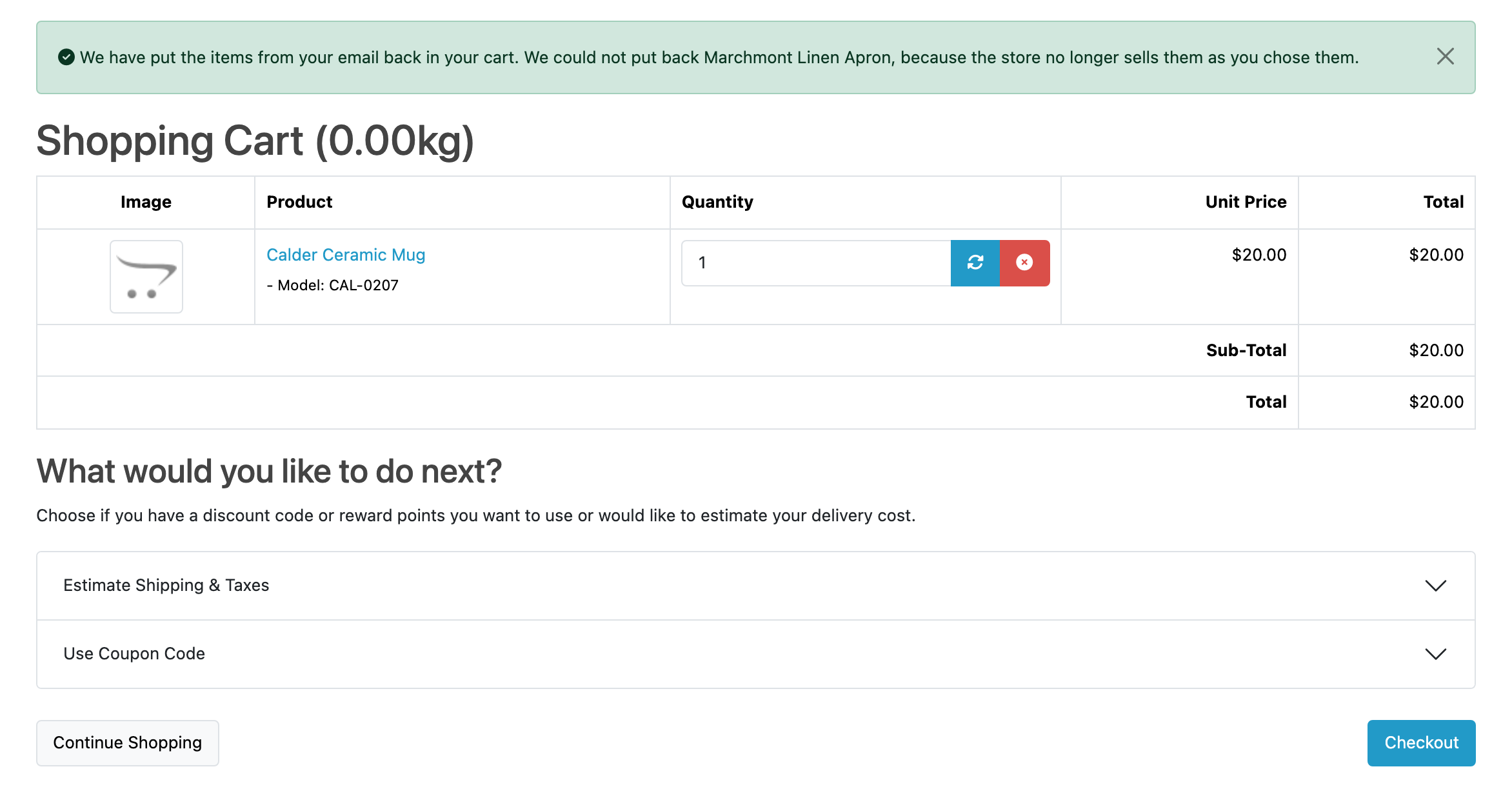This screenshot has height=809, width=1512.
Task: Click the Continue Shopping button
Action: click(128, 743)
